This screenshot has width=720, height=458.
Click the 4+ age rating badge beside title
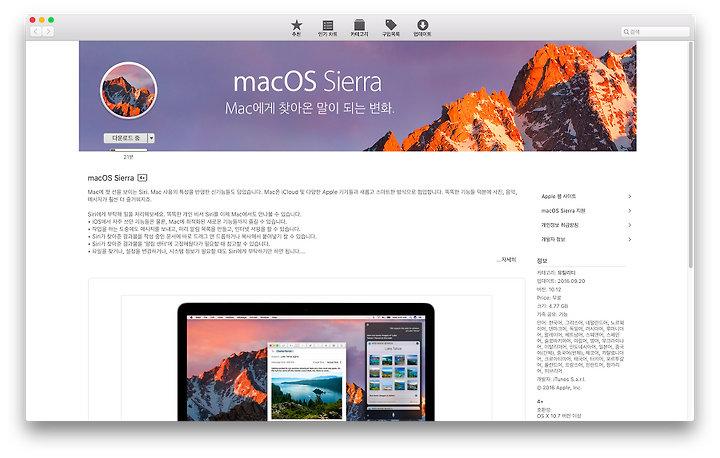[142, 178]
